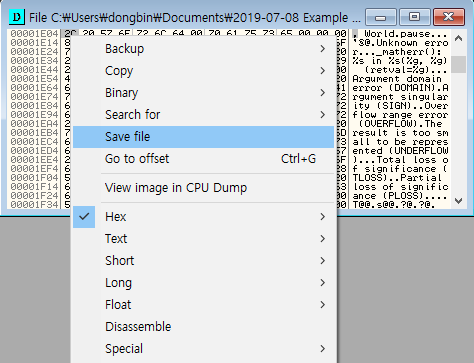Click the scrollbar up arrow
This screenshot has width=474, height=363.
(459, 38)
